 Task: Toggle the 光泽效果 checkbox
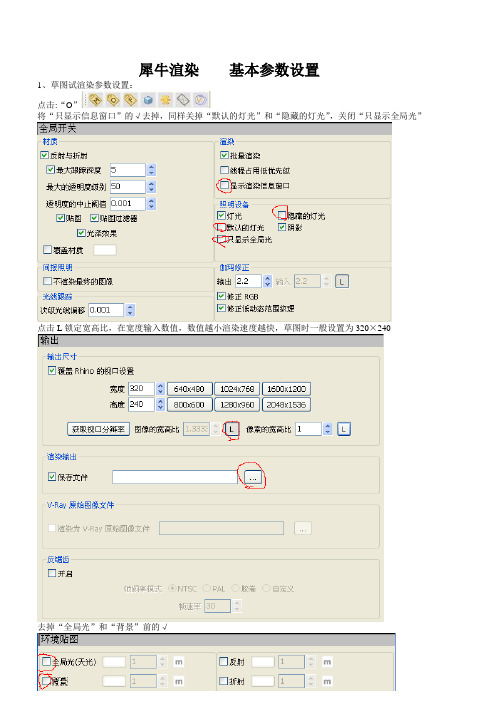81,233
